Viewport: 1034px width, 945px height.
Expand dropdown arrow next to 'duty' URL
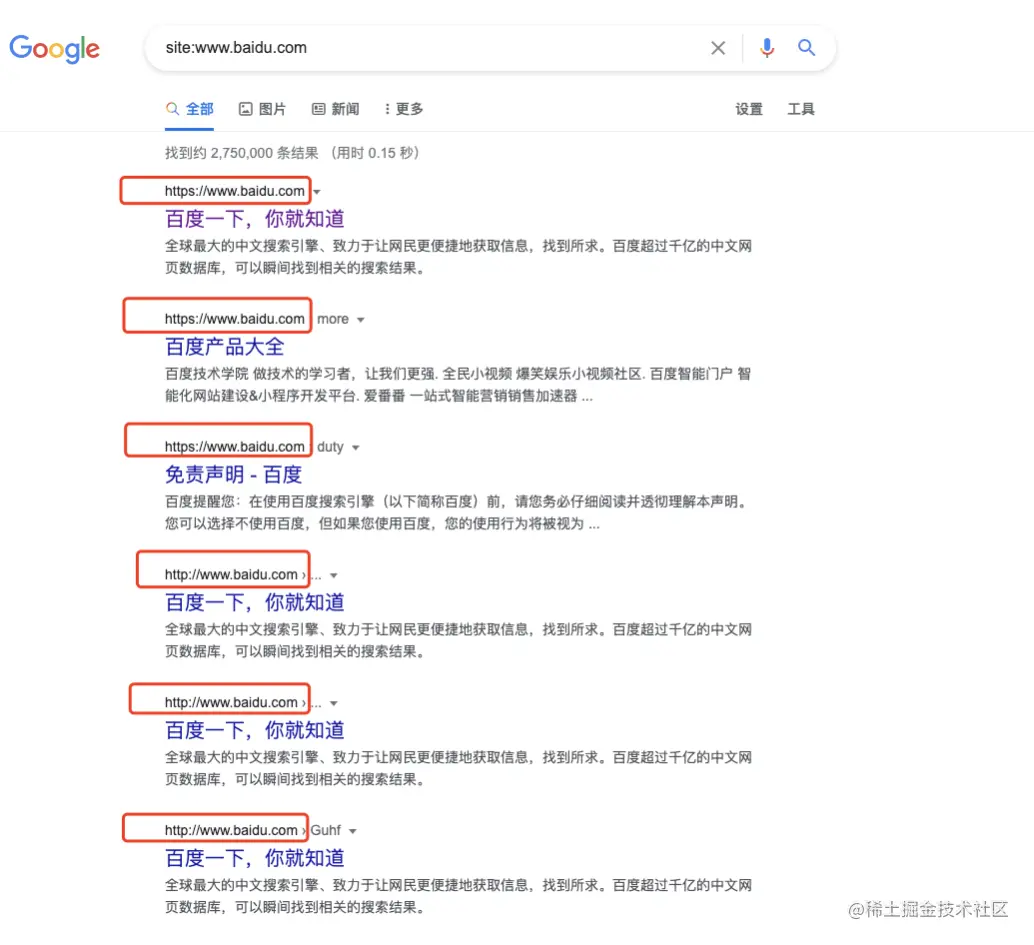point(355,448)
